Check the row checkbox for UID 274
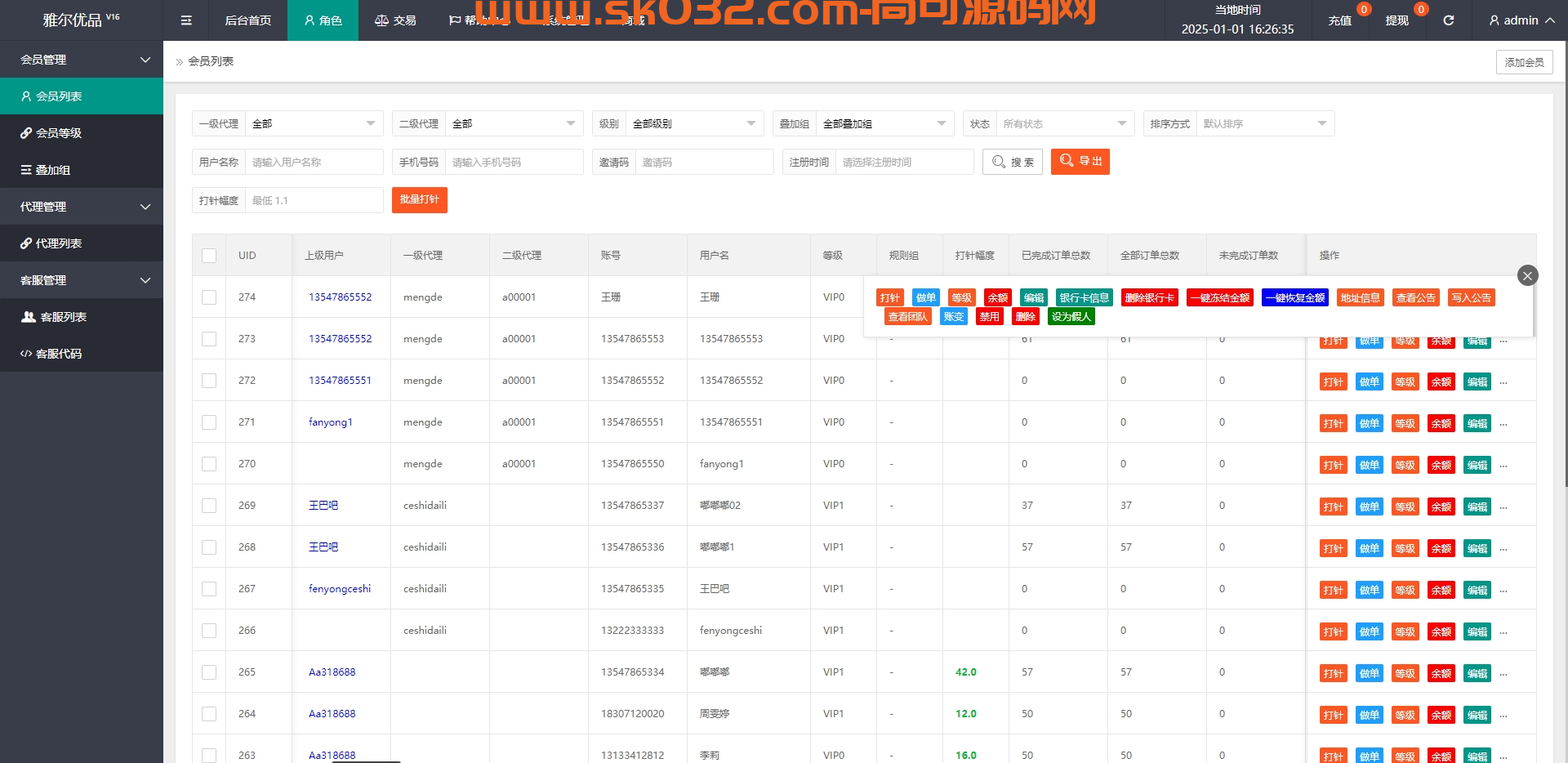1568x763 pixels. point(209,297)
